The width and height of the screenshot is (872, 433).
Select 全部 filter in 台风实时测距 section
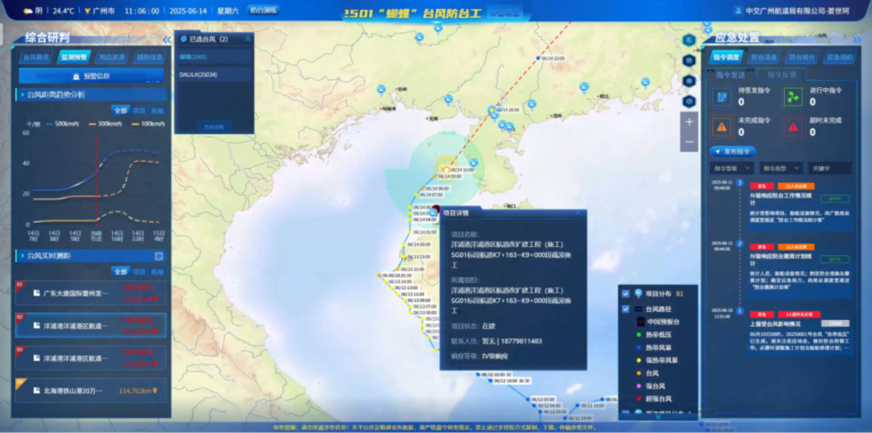coord(120,272)
